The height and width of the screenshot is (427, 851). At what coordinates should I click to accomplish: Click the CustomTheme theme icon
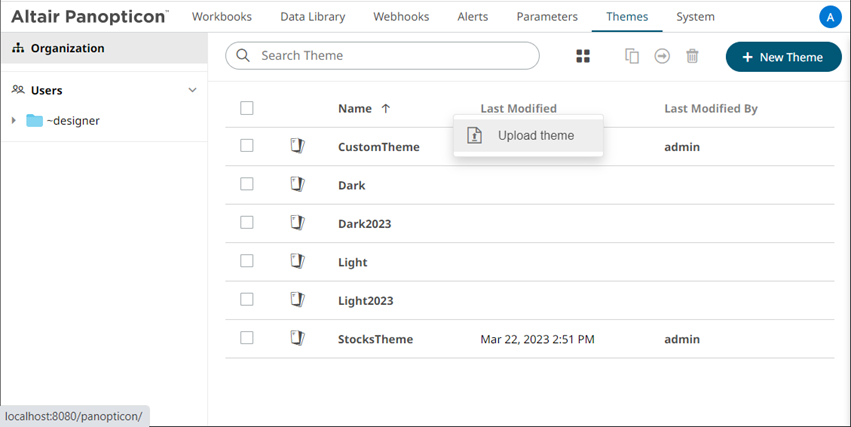[297, 146]
